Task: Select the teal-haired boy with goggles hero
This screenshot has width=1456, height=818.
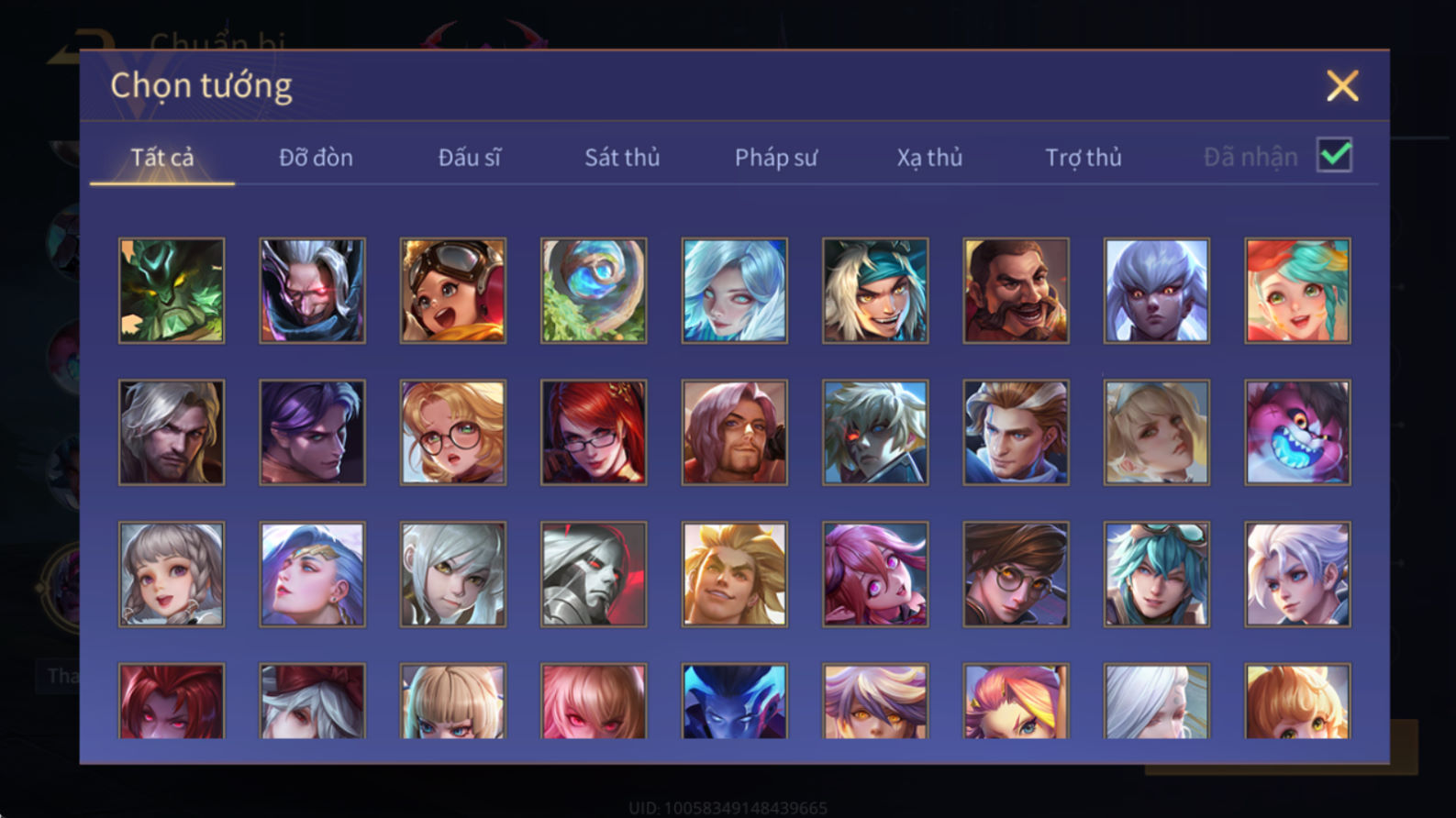Action: pyautogui.click(x=1157, y=574)
